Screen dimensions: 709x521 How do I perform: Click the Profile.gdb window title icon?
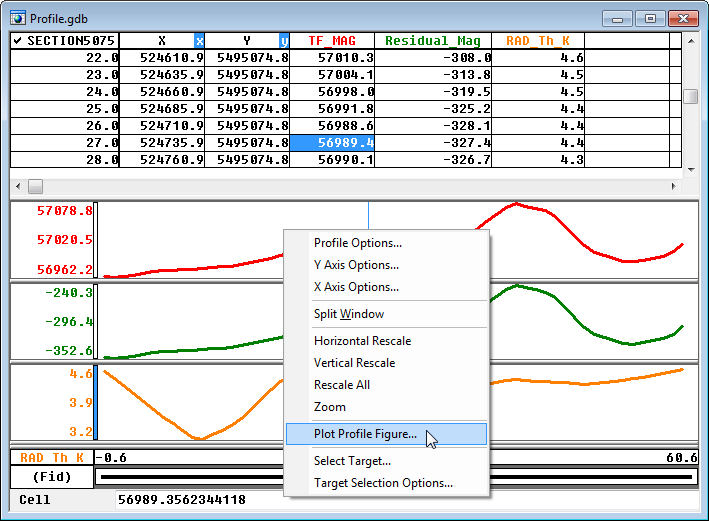click(18, 18)
